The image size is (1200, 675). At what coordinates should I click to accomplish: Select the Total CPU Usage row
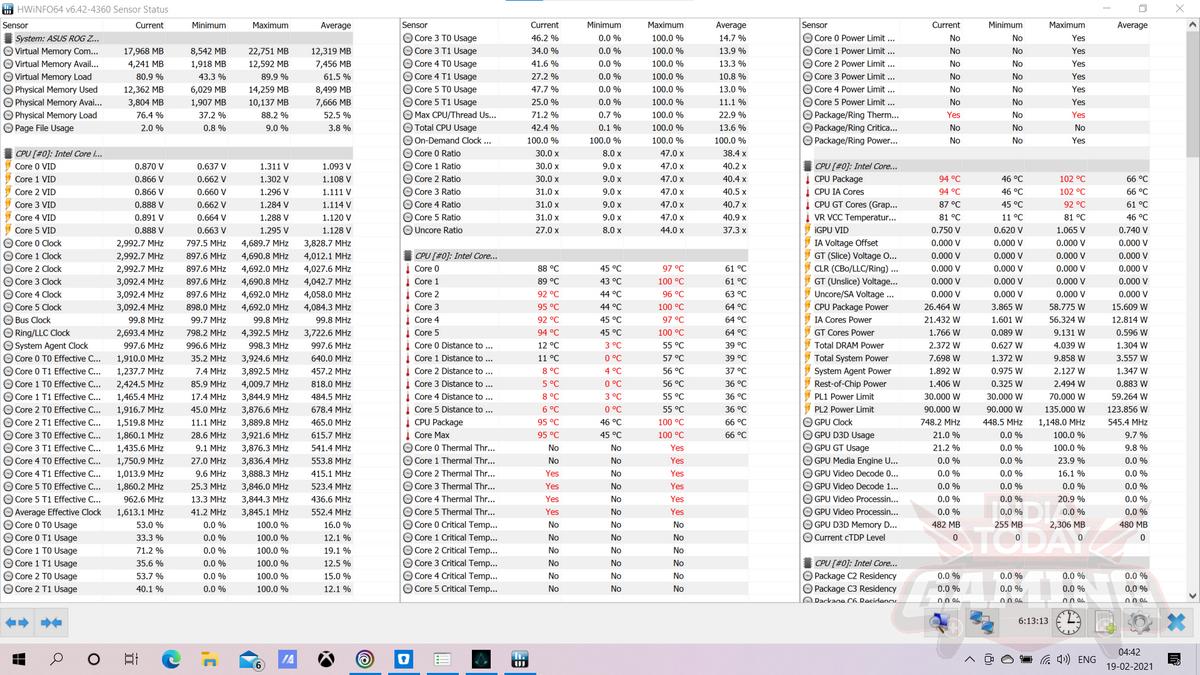tap(575, 128)
